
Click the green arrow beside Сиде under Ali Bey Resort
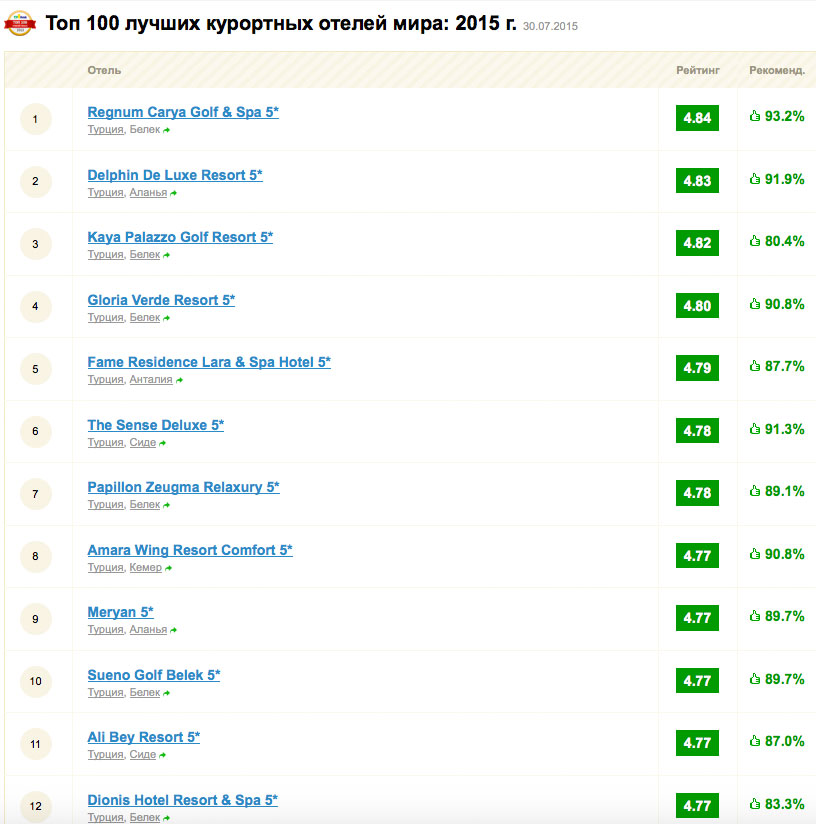pyautogui.click(x=162, y=756)
